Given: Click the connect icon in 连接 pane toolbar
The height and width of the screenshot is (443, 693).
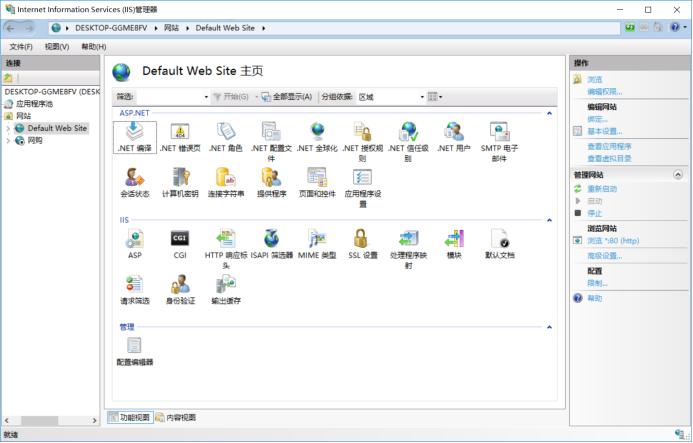Looking at the screenshot, I should click(x=8, y=78).
